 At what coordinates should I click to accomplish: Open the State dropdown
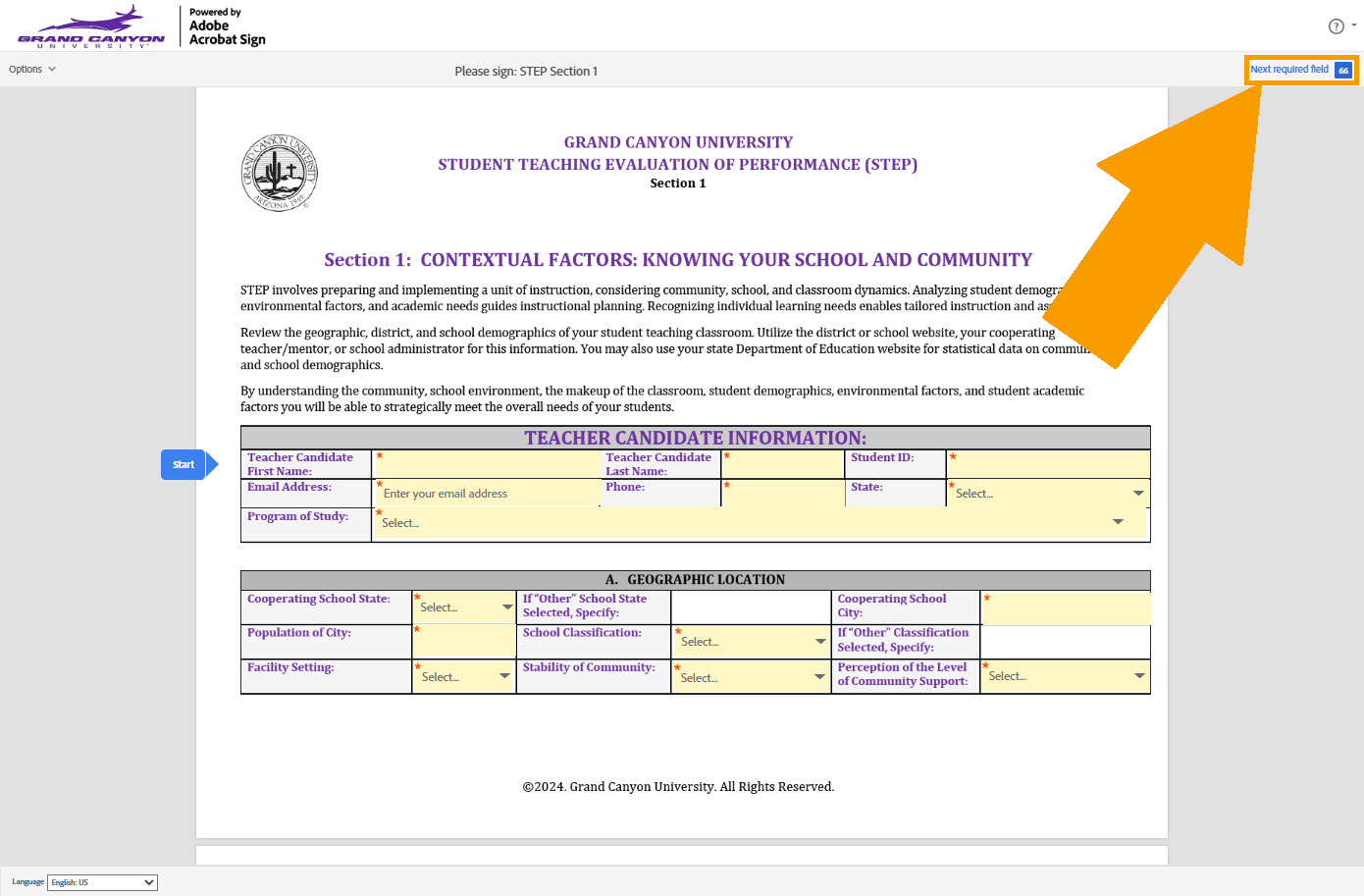pos(1048,494)
